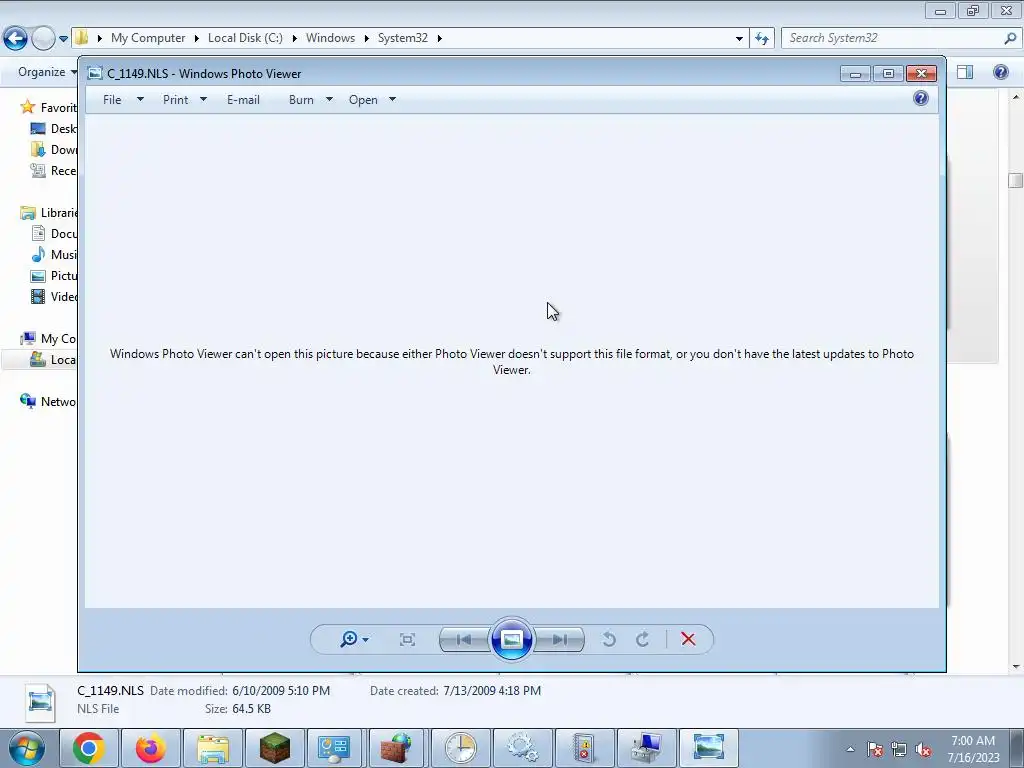Click the muted volume tray icon
Screen dimensions: 1024x768
tap(923, 750)
